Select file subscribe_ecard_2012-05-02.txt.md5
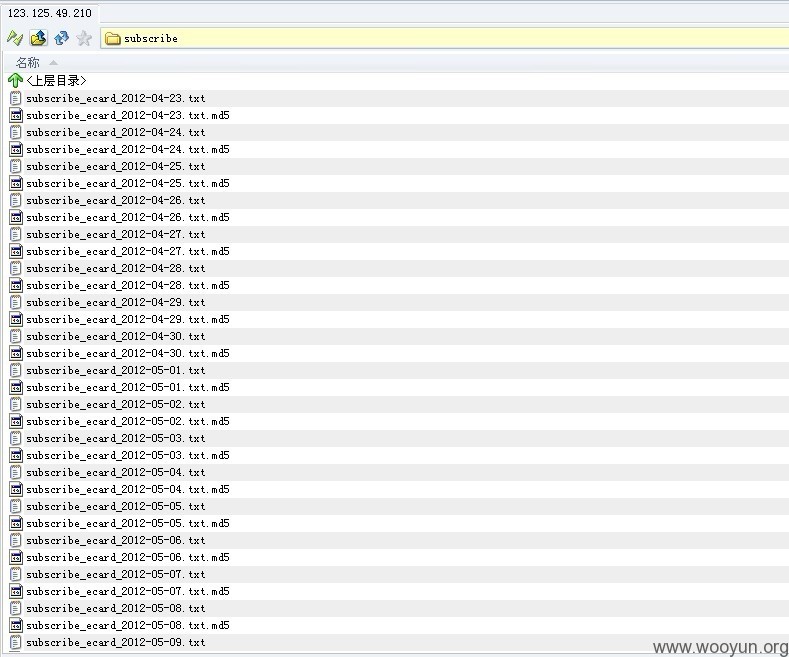This screenshot has width=789, height=657. 128,422
